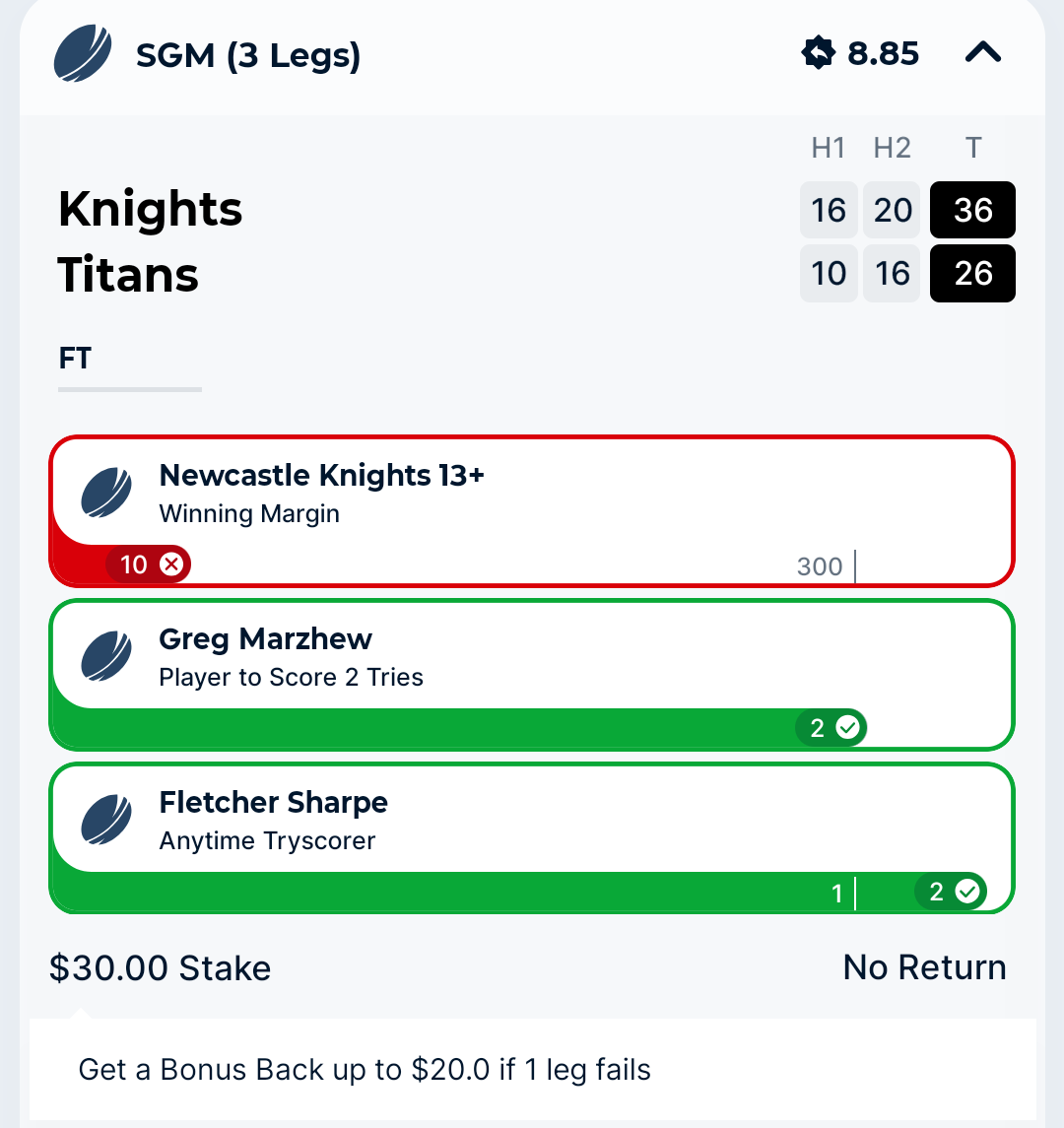
Task: Collapse the SGM bet card chevron
Action: [982, 52]
